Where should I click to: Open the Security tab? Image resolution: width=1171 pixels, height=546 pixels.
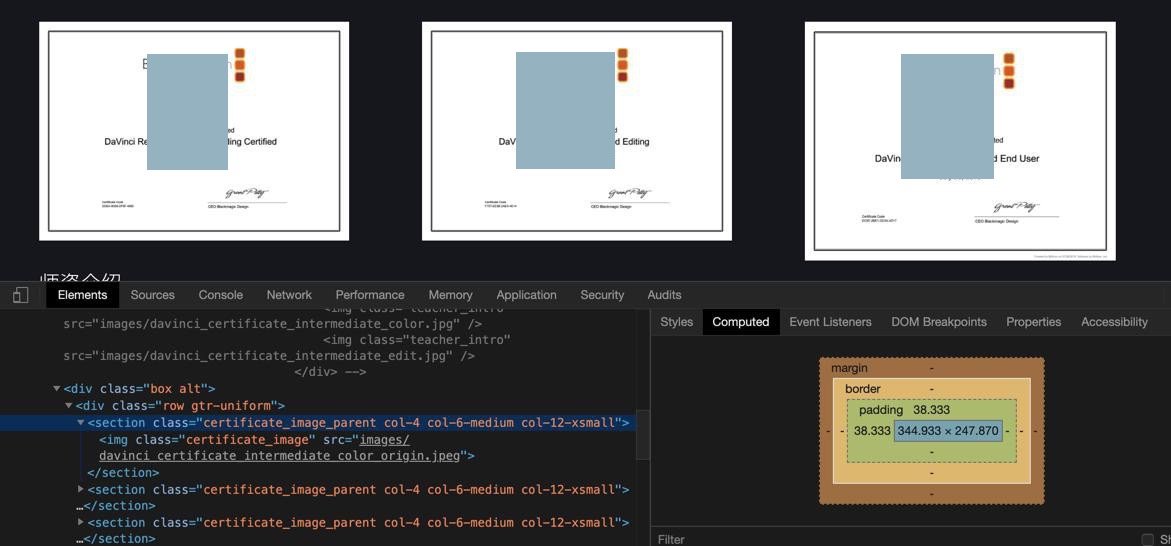tap(602, 295)
